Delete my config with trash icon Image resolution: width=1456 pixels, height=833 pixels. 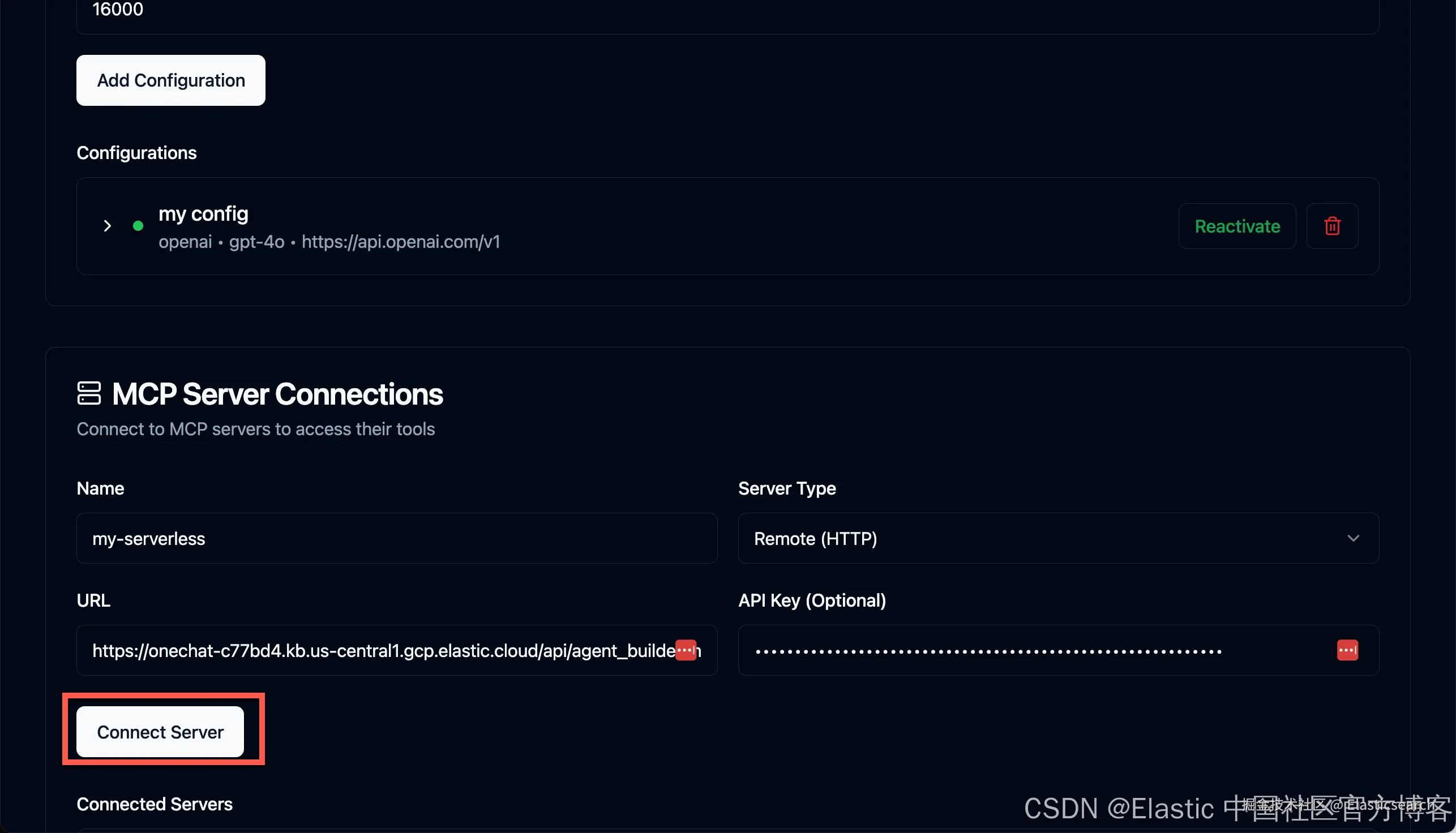coord(1332,226)
